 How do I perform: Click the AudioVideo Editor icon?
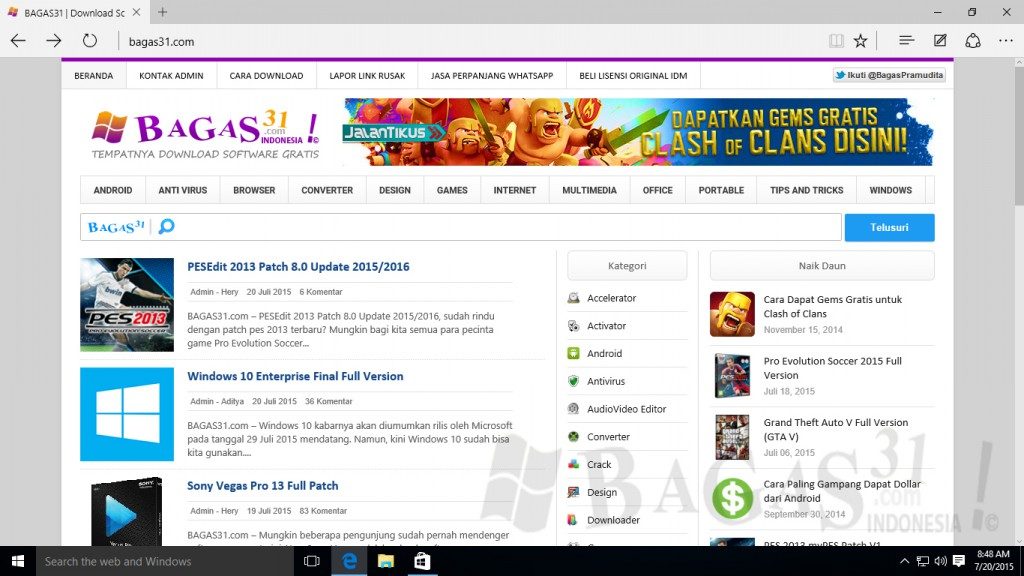tap(573, 409)
